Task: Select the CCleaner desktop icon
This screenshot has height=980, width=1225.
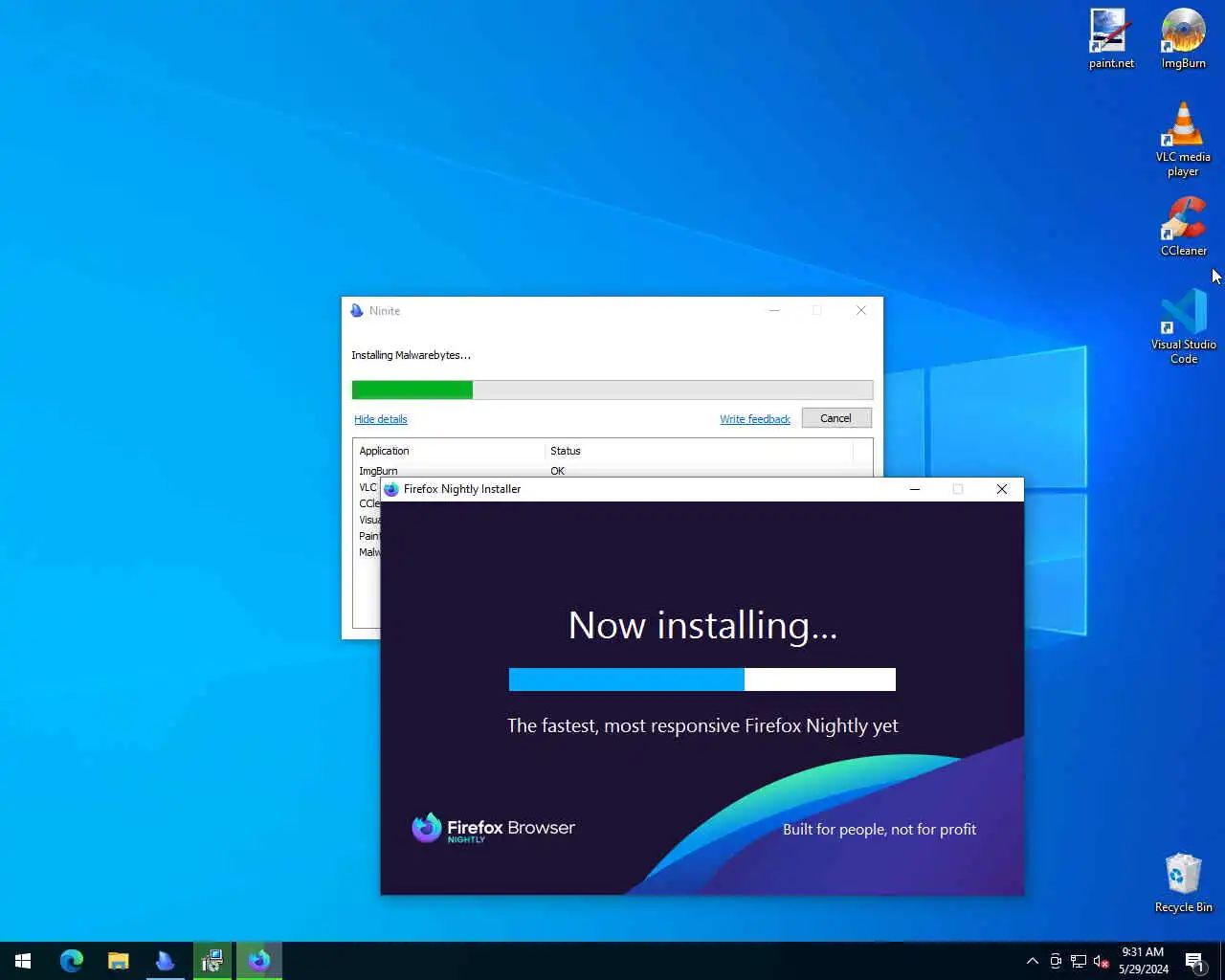Action: [x=1184, y=226]
